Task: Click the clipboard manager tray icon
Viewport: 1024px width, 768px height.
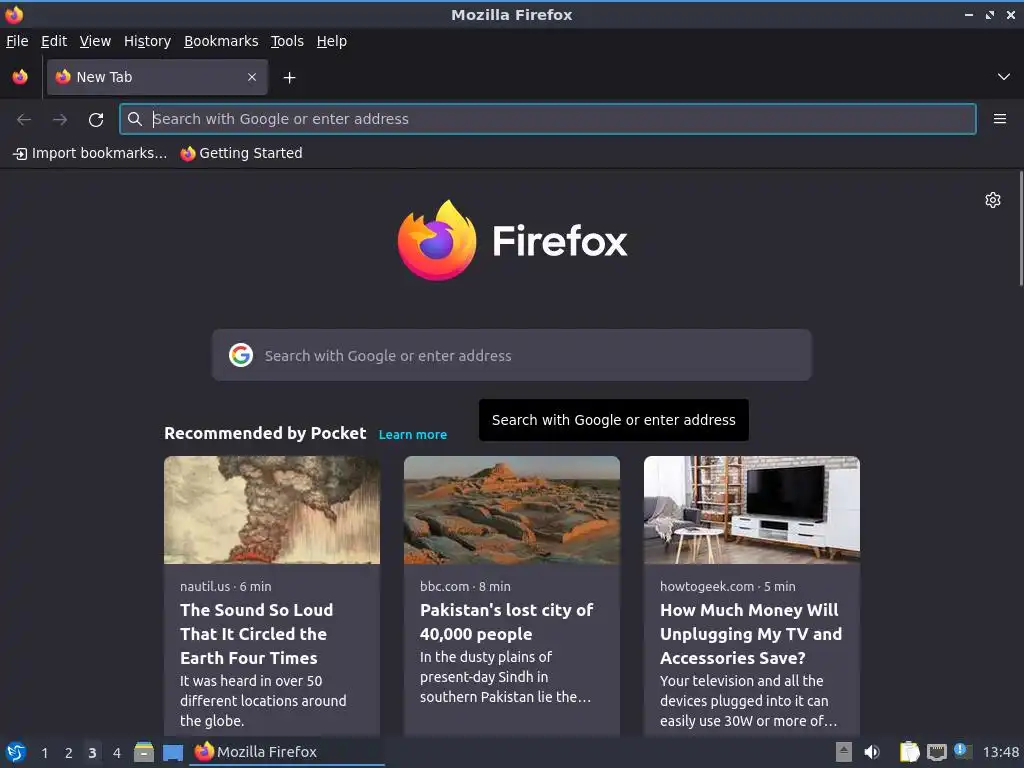Action: 909,752
